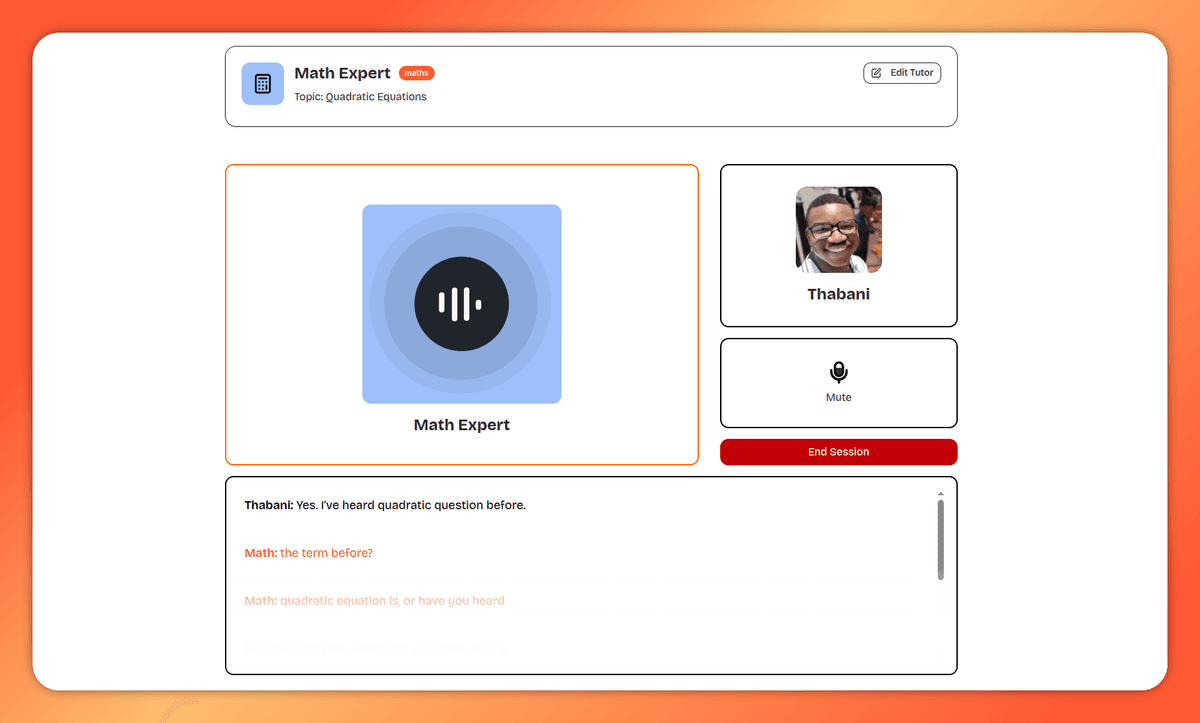Click the sound wave icon in the tutor panel
Viewport: 1200px width, 723px height.
[x=461, y=304]
